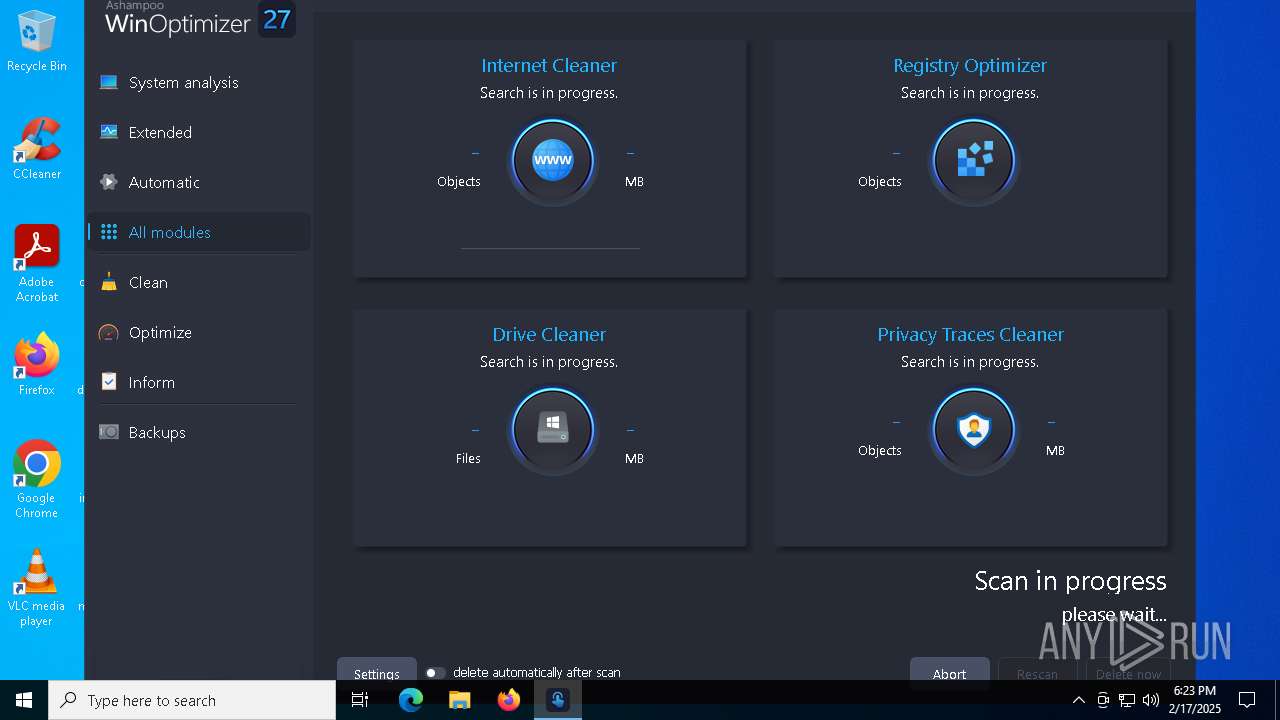Toggle delete automatically after scan
The height and width of the screenshot is (720, 1280).
435,673
